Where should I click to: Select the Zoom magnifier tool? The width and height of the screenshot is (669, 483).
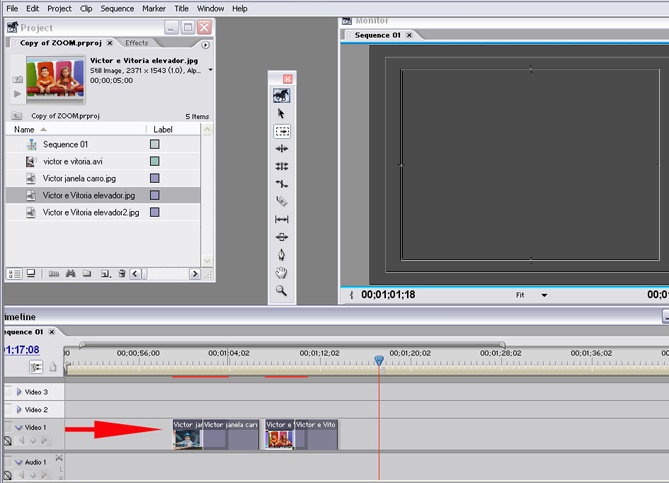[x=282, y=291]
